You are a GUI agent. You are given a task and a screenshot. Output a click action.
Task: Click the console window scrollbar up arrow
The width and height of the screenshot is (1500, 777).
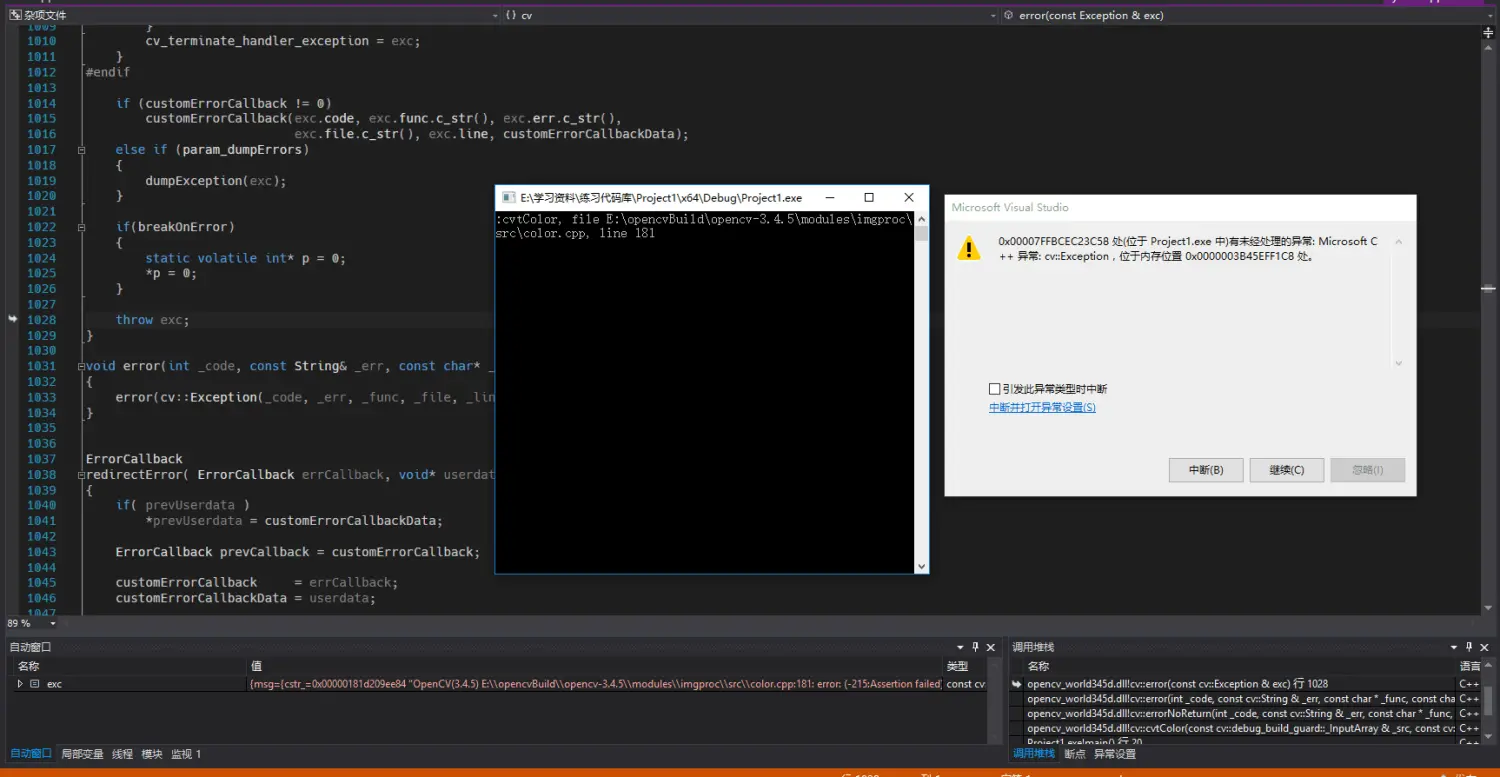tap(921, 219)
